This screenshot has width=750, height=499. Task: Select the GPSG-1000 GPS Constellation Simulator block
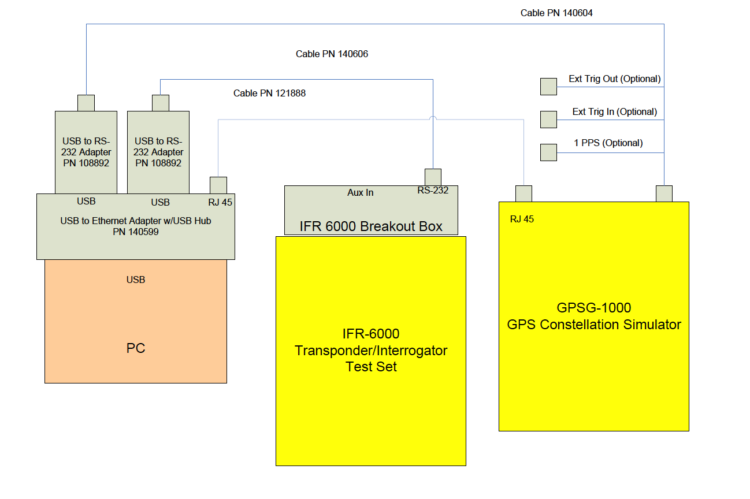tap(594, 316)
